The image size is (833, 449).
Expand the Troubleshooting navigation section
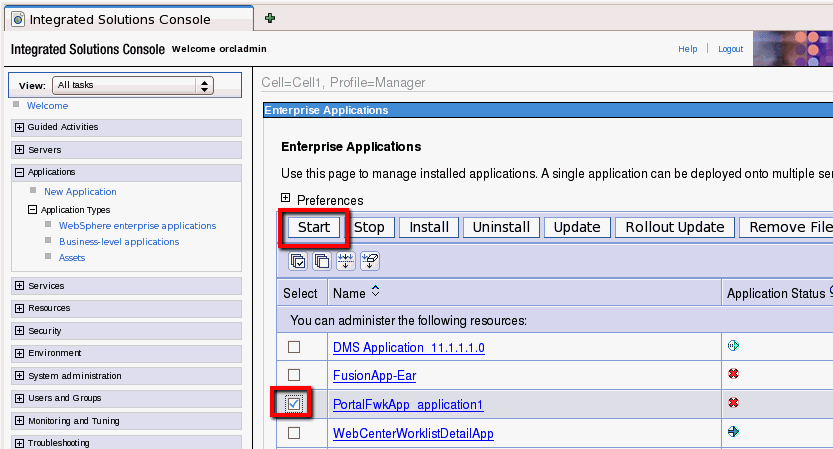(20, 443)
